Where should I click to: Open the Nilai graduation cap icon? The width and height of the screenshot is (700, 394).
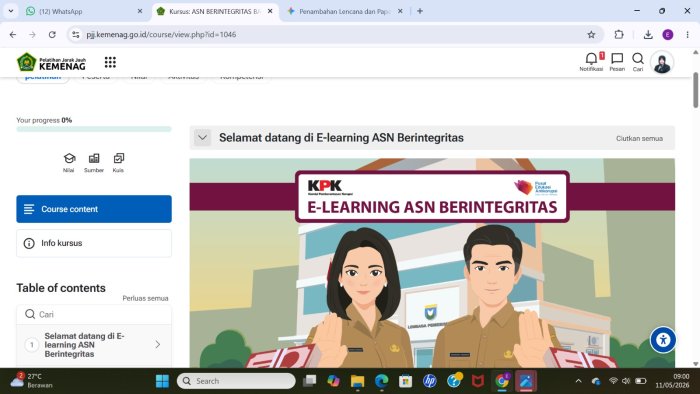(x=69, y=162)
